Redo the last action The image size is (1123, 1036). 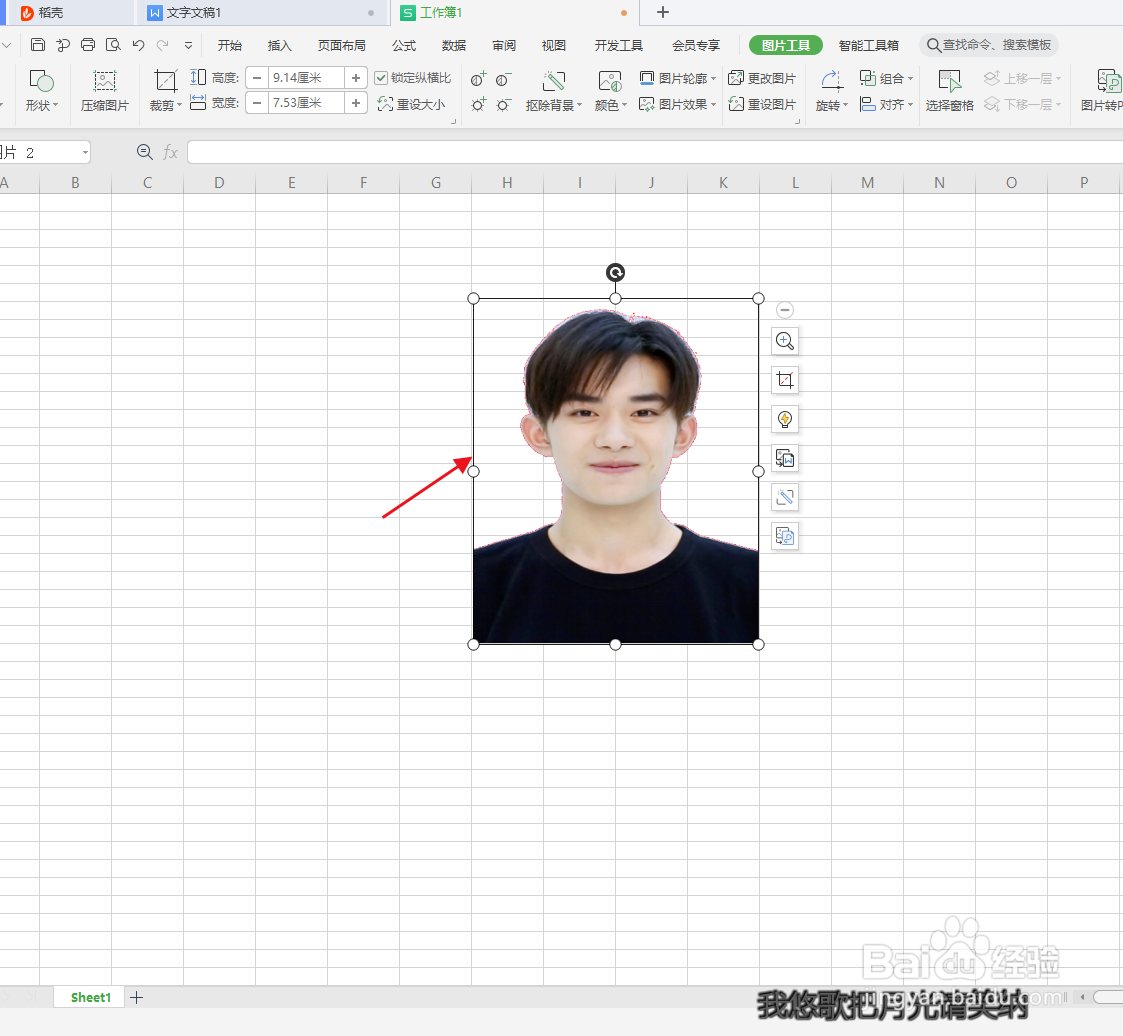point(163,45)
